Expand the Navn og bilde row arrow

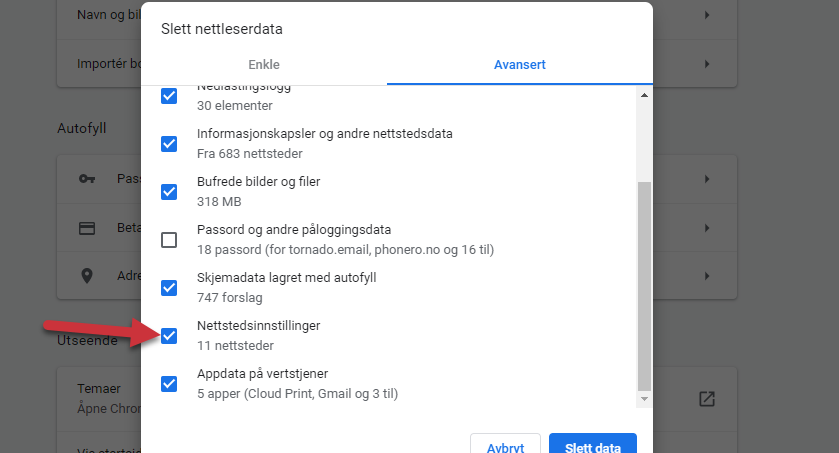click(707, 15)
